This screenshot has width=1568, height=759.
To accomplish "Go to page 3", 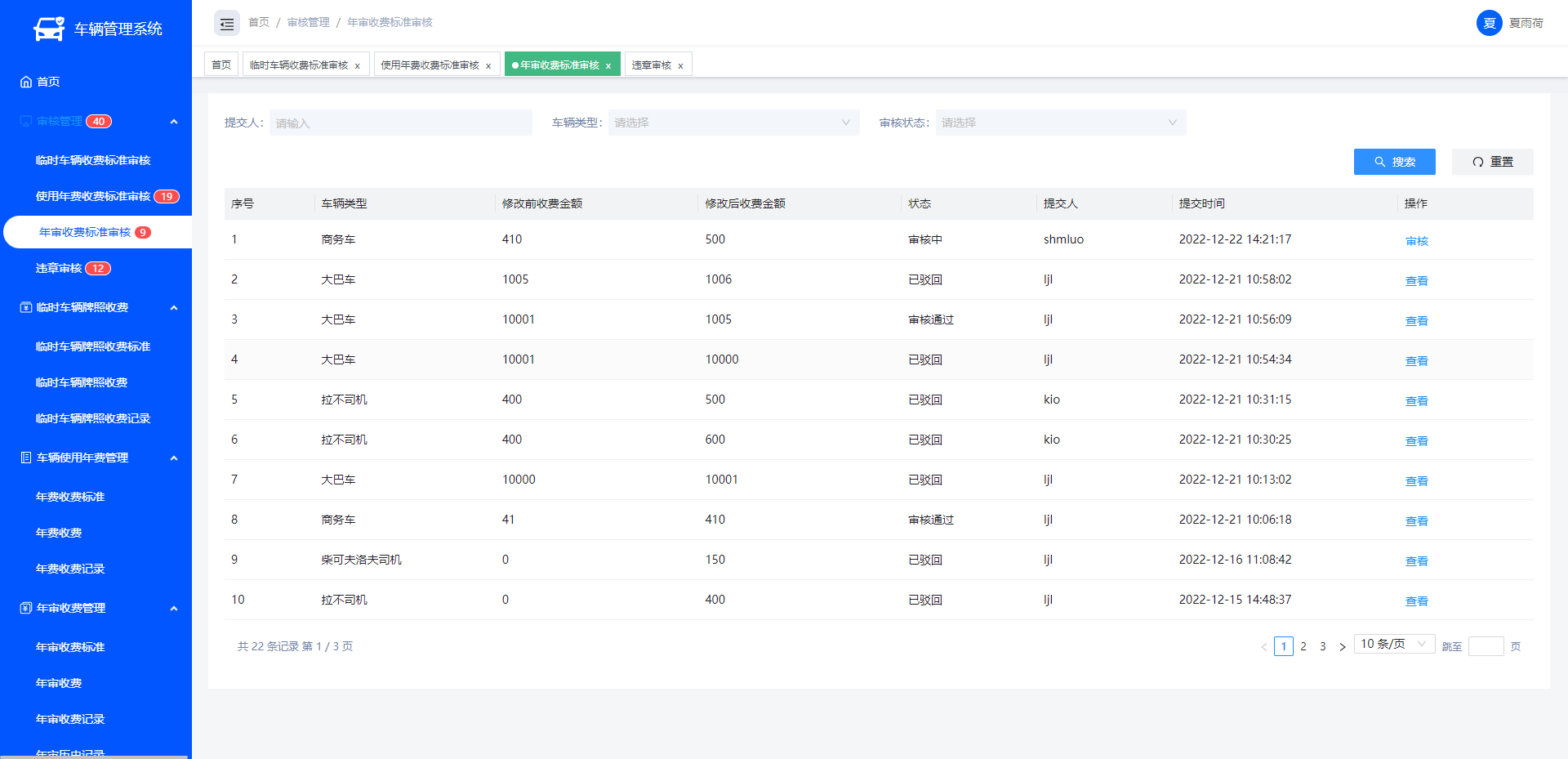I will pos(1323,646).
